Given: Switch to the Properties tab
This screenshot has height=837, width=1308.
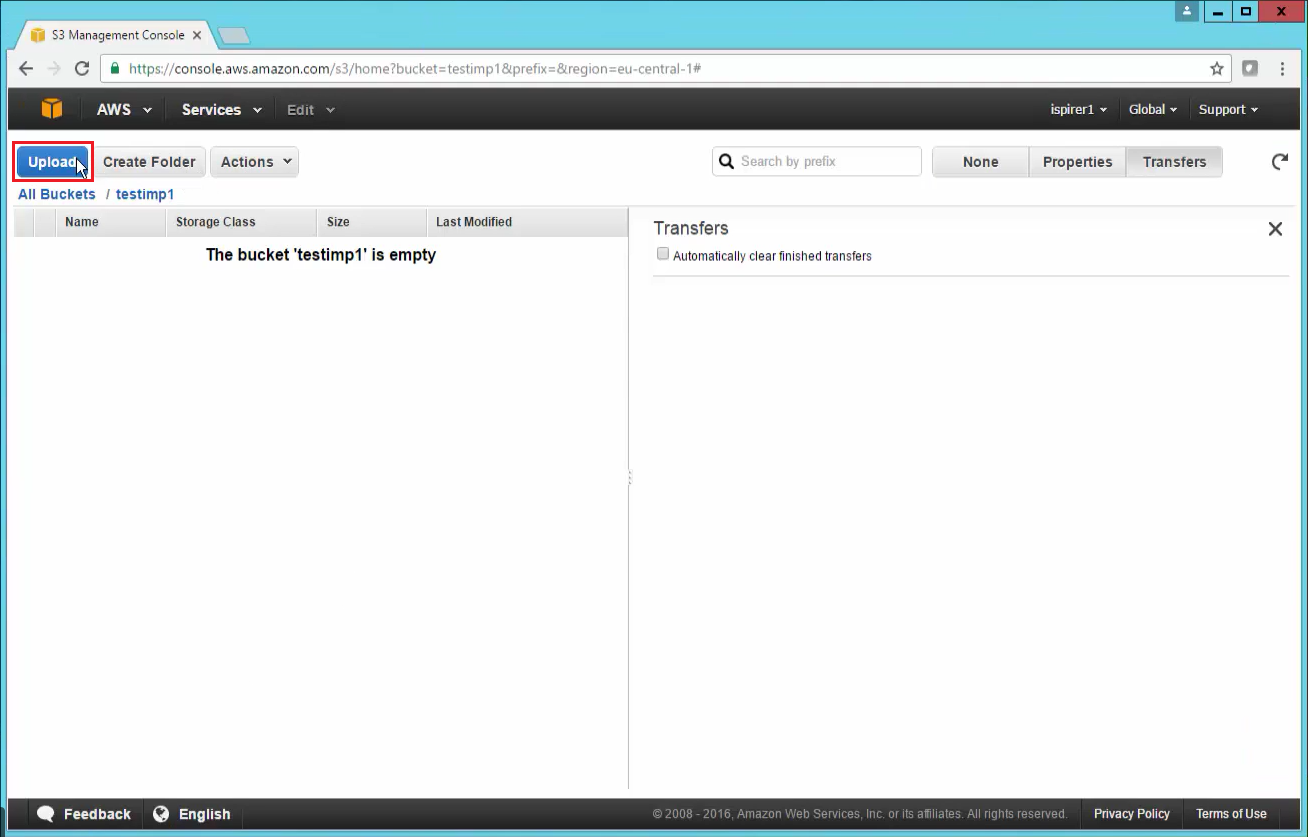Looking at the screenshot, I should coord(1077,162).
